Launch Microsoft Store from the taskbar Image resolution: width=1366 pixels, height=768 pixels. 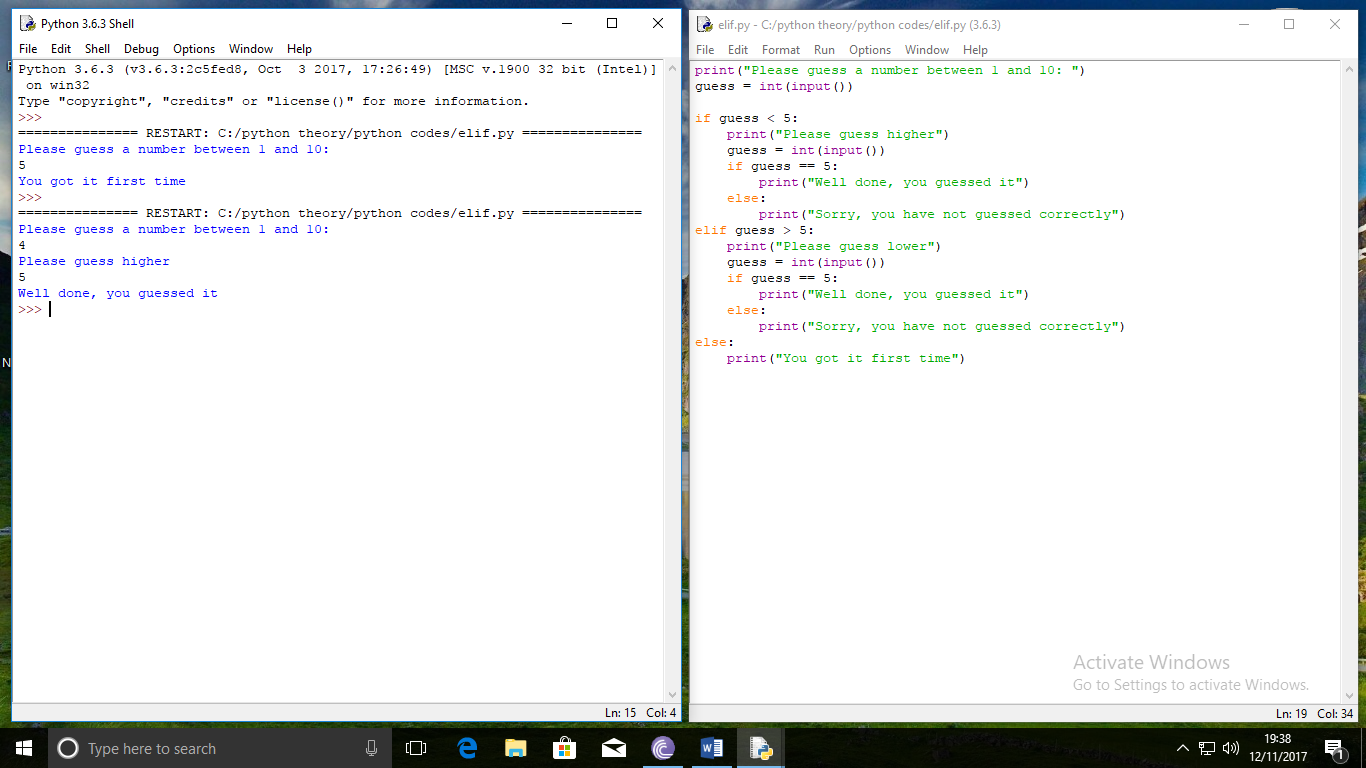point(564,747)
